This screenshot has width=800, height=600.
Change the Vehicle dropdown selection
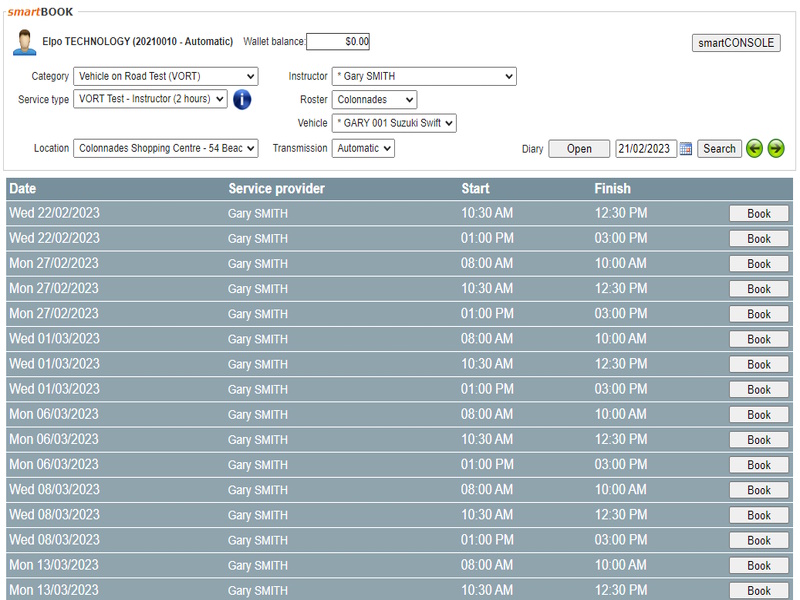tap(394, 123)
